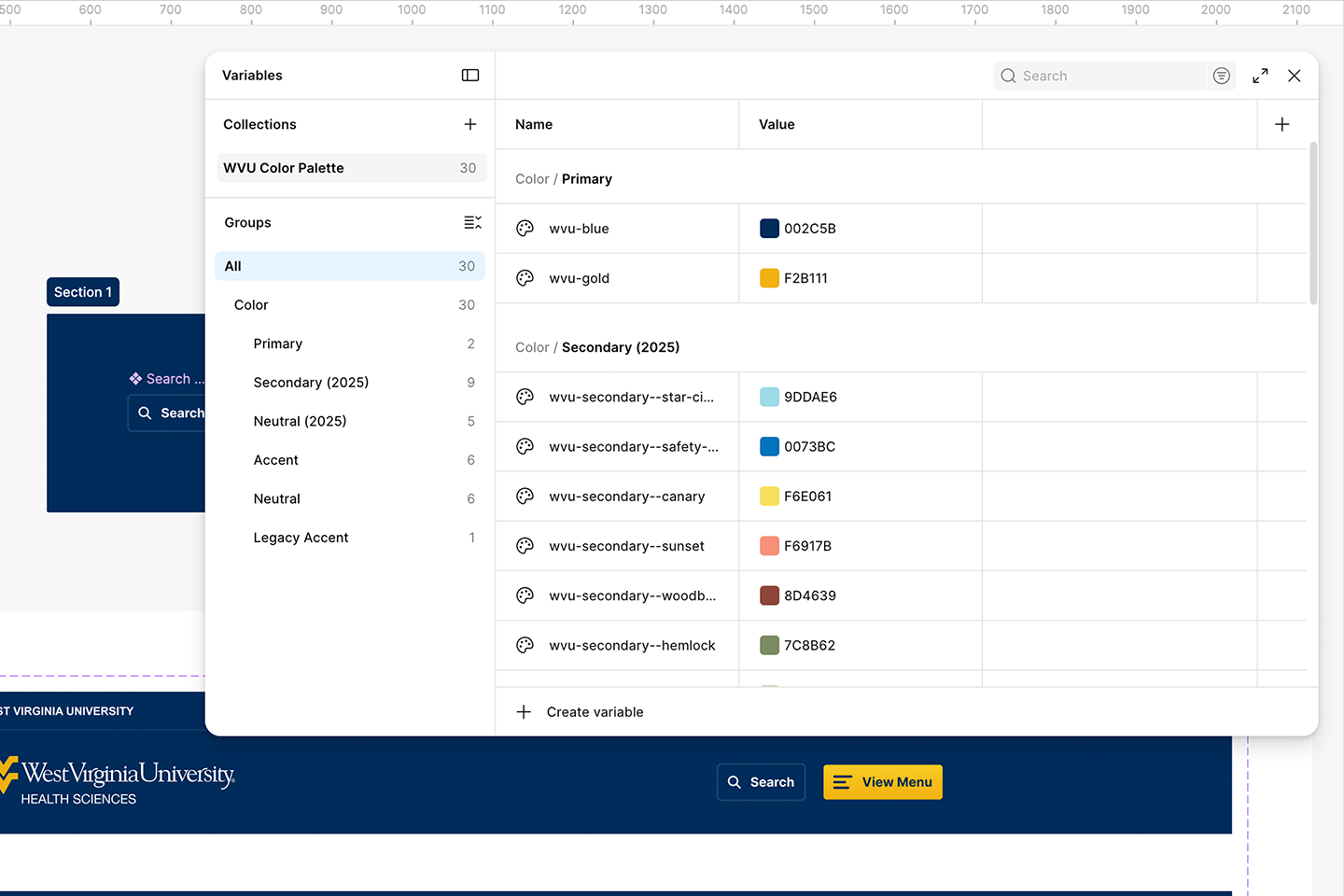
Task: Click the palette icon beside wvu-secondary--safety-...
Action: (x=525, y=447)
